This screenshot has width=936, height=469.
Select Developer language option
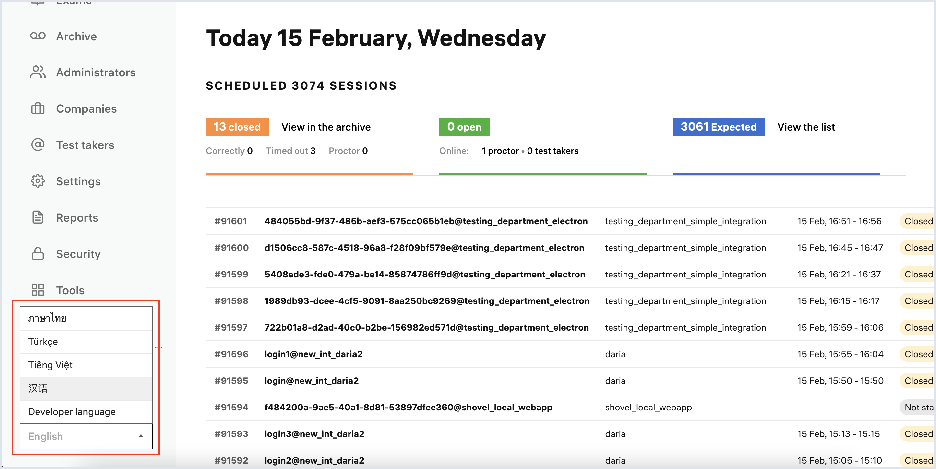click(x=71, y=412)
